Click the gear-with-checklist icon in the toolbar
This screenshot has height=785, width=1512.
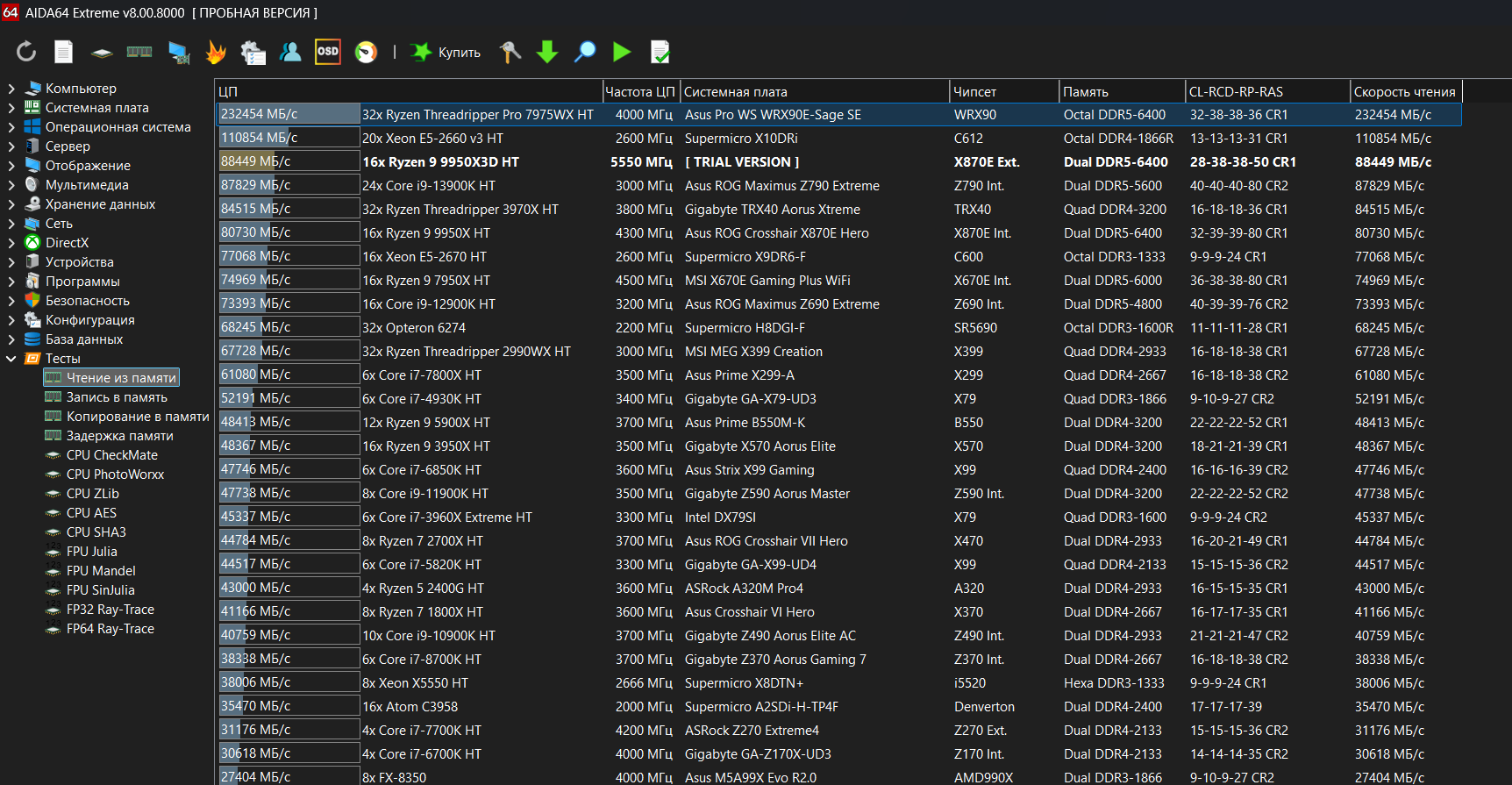tap(253, 52)
